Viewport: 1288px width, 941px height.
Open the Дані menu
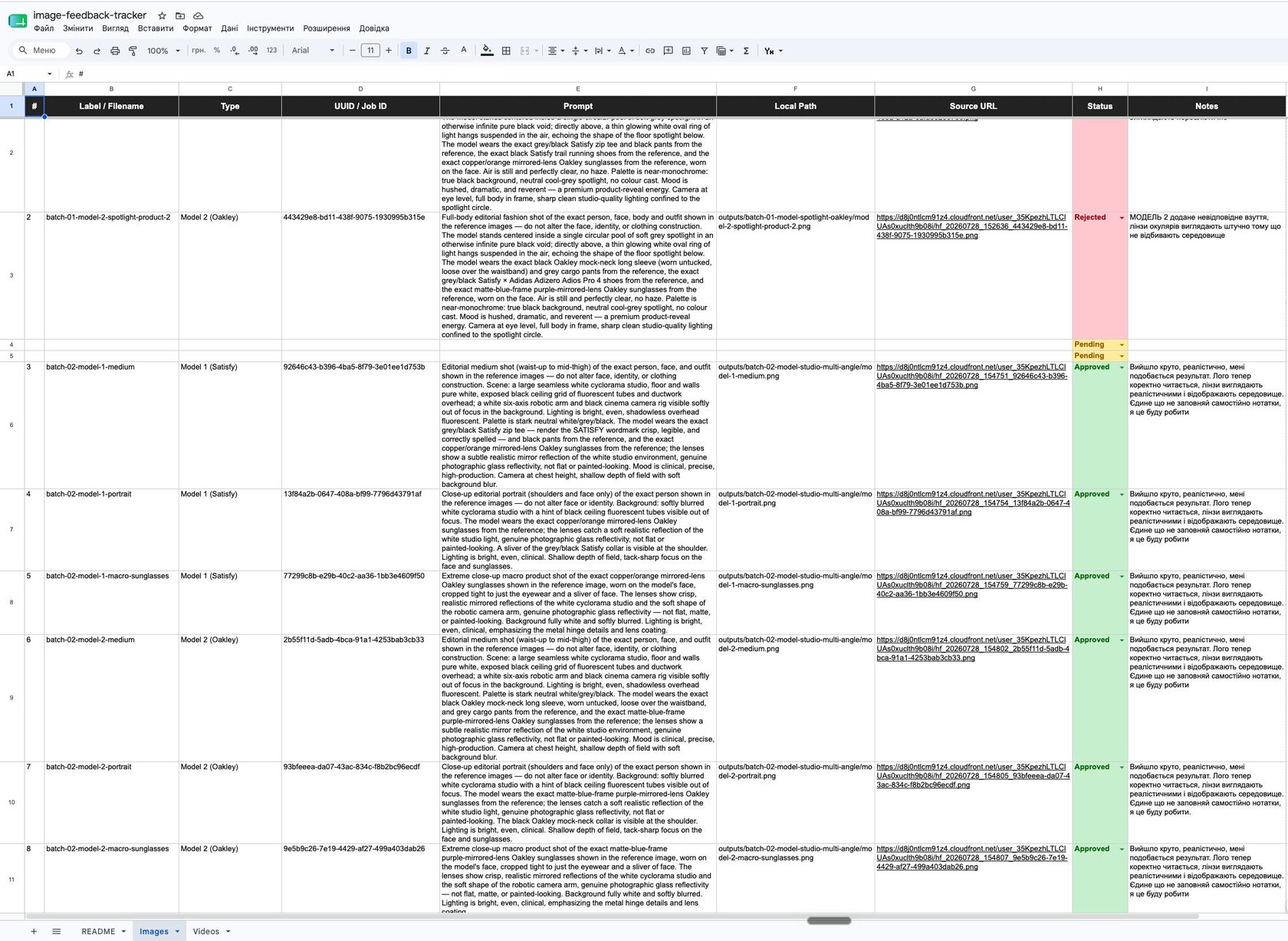(x=229, y=28)
